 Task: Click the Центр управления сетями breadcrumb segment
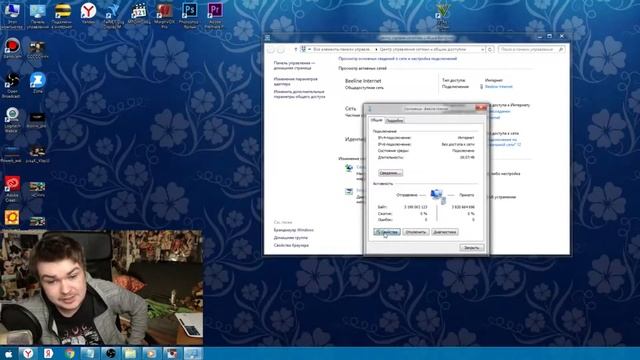422,49
